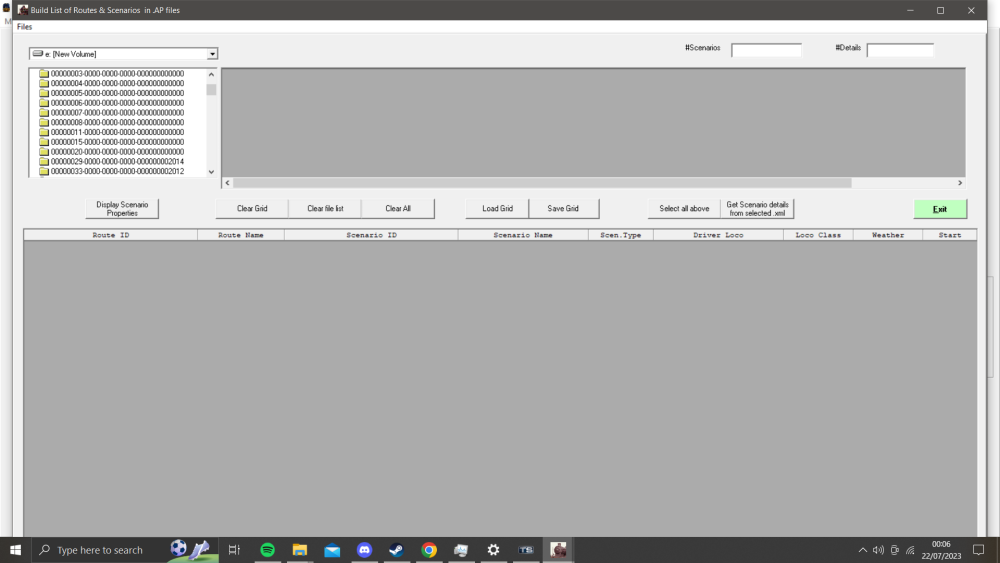Click the Display Scenario Properties button
This screenshot has height=563, width=1000.
pos(122,208)
